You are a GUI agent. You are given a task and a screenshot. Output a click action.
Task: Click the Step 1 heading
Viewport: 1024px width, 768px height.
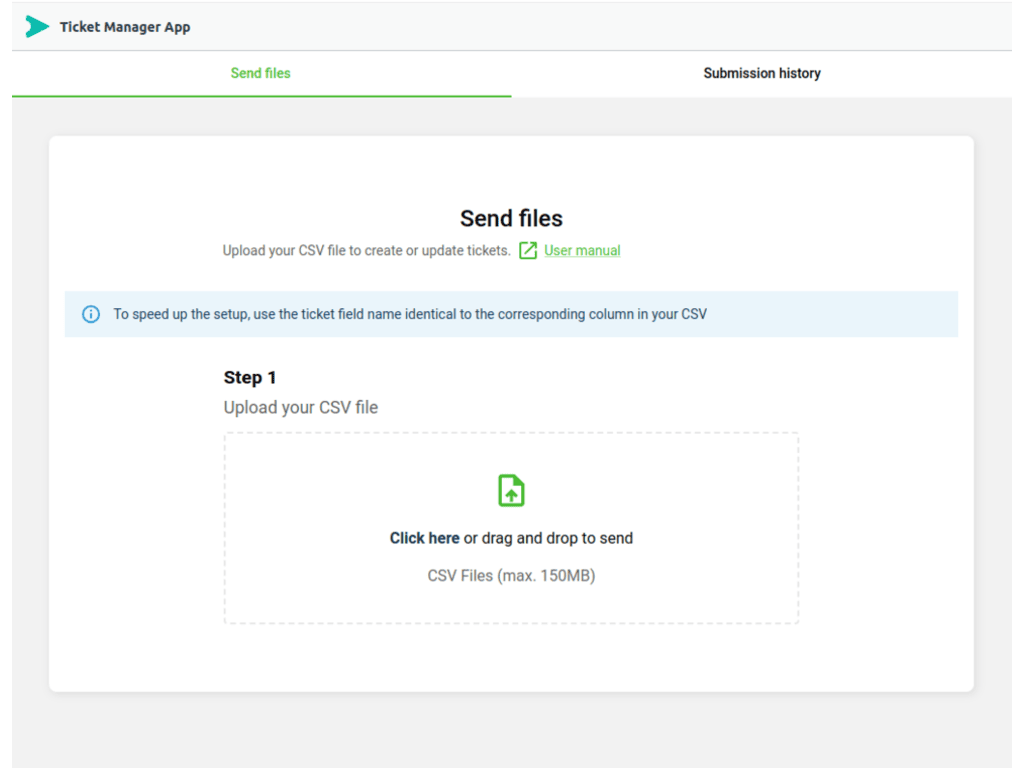pyautogui.click(x=250, y=377)
